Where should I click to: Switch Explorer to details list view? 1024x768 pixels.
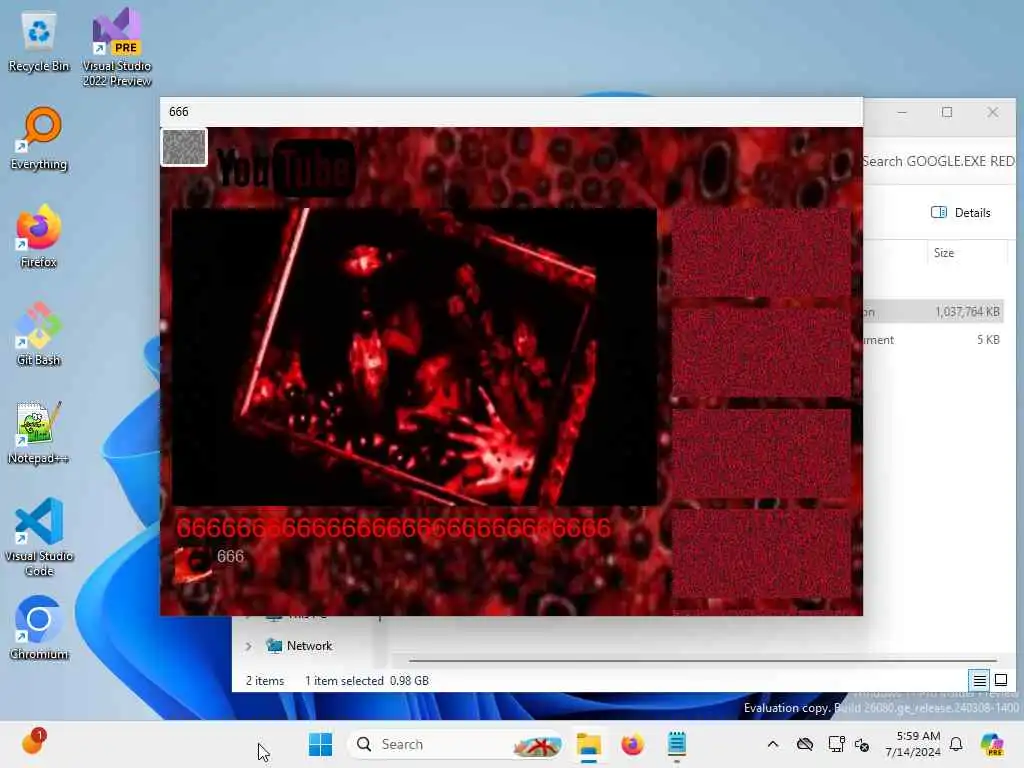[980, 680]
